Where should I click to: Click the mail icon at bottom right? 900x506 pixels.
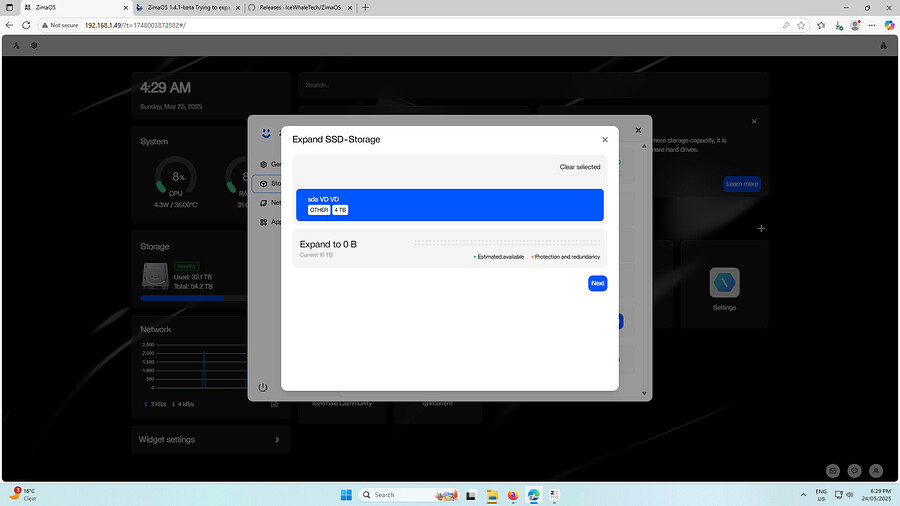833,470
